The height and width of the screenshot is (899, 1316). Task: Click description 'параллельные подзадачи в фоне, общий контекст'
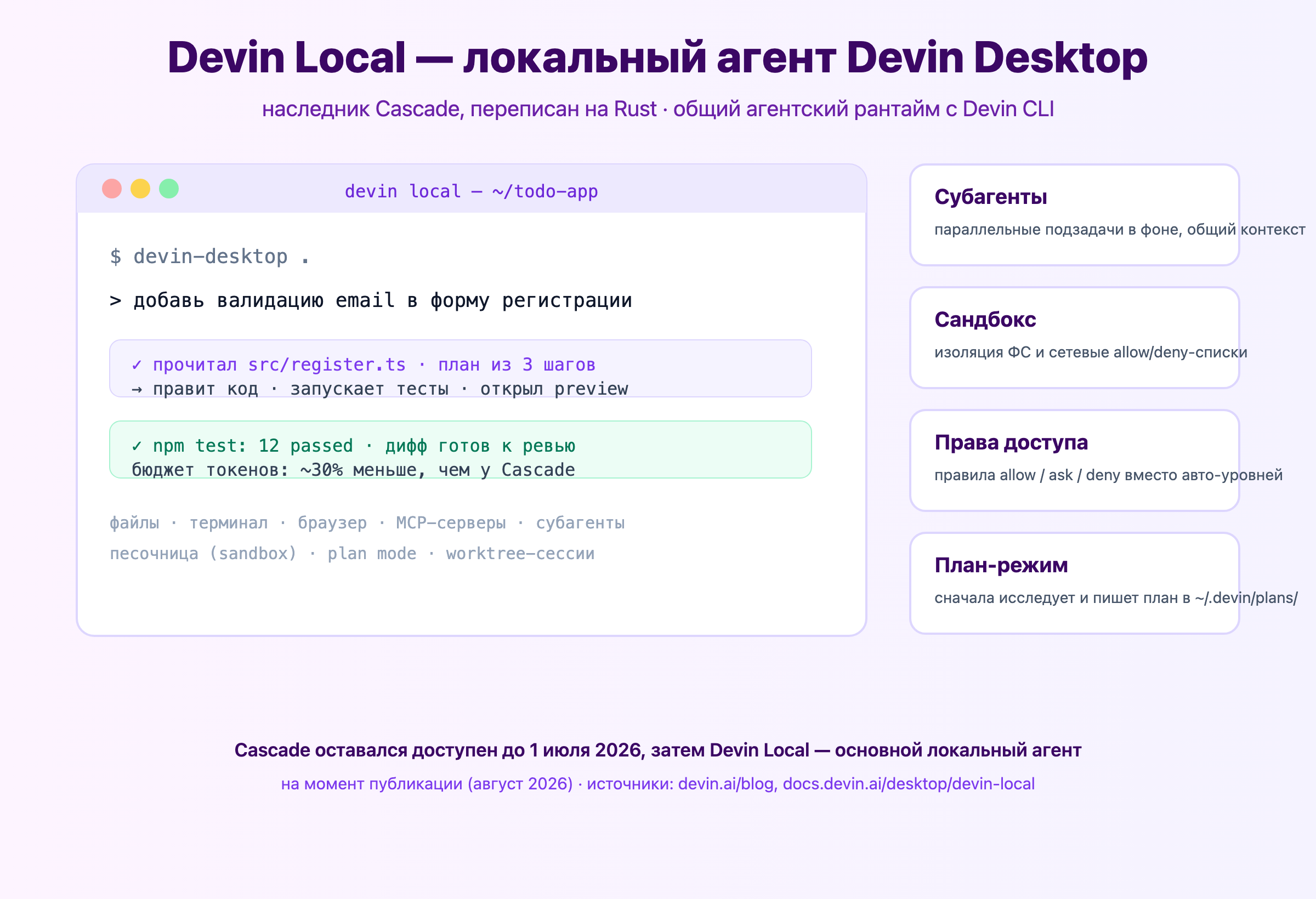1120,229
